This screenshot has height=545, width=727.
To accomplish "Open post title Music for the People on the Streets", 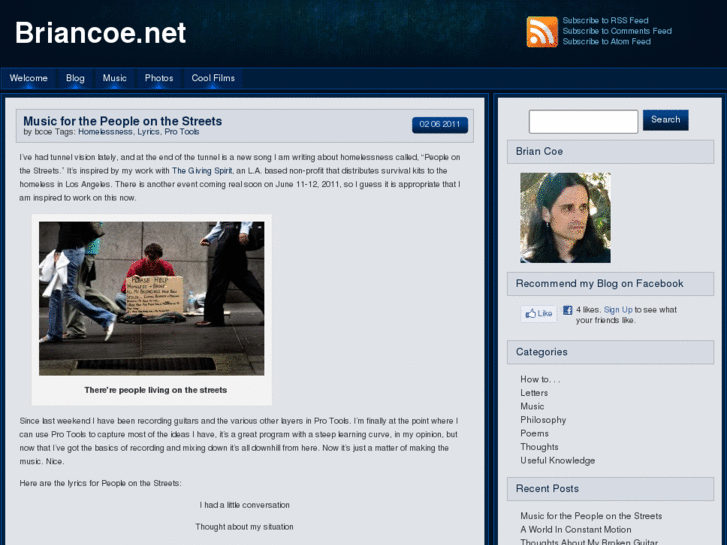I will coord(122,121).
